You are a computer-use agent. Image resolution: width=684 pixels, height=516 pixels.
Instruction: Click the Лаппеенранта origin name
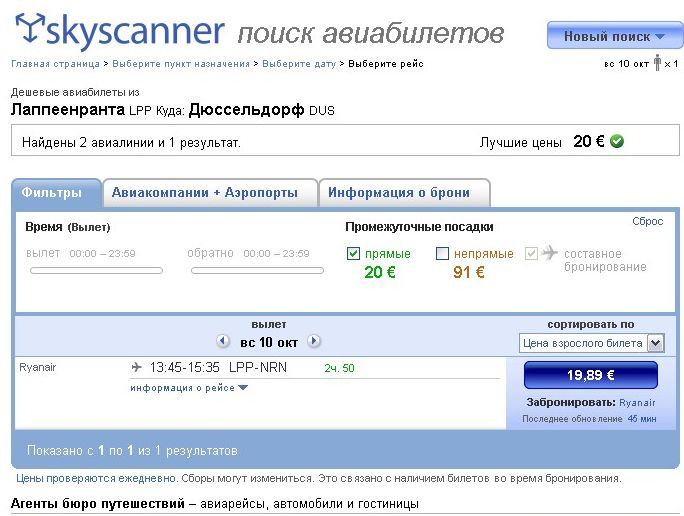pyautogui.click(x=68, y=109)
